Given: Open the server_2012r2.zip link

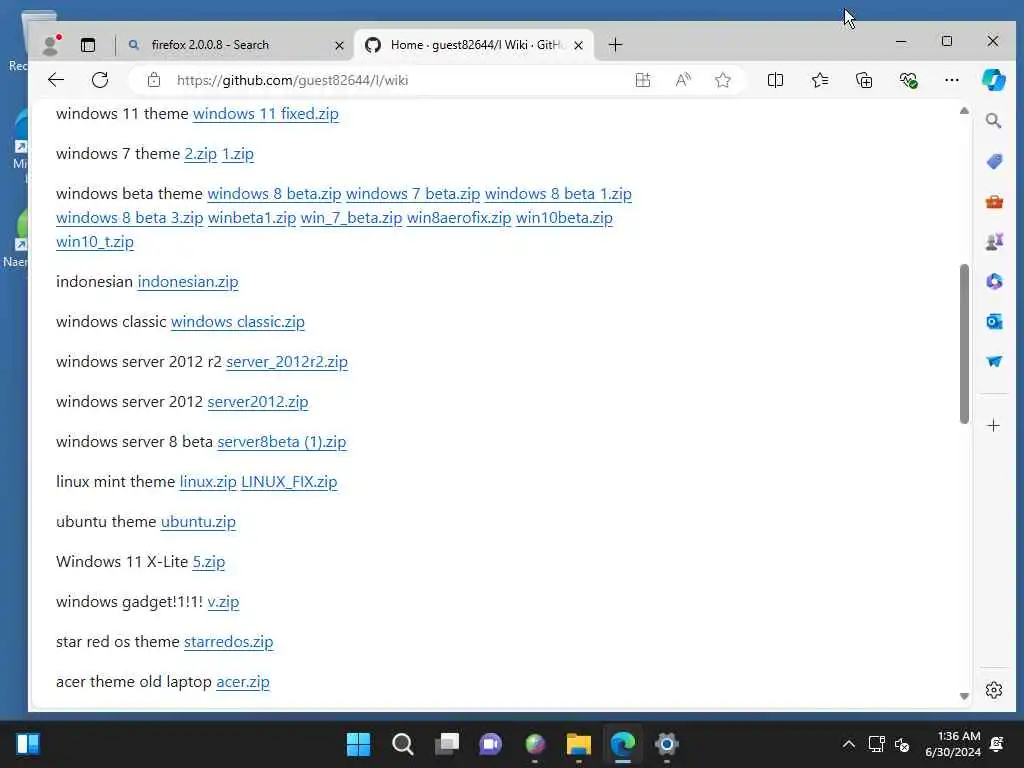Looking at the screenshot, I should [x=287, y=362].
